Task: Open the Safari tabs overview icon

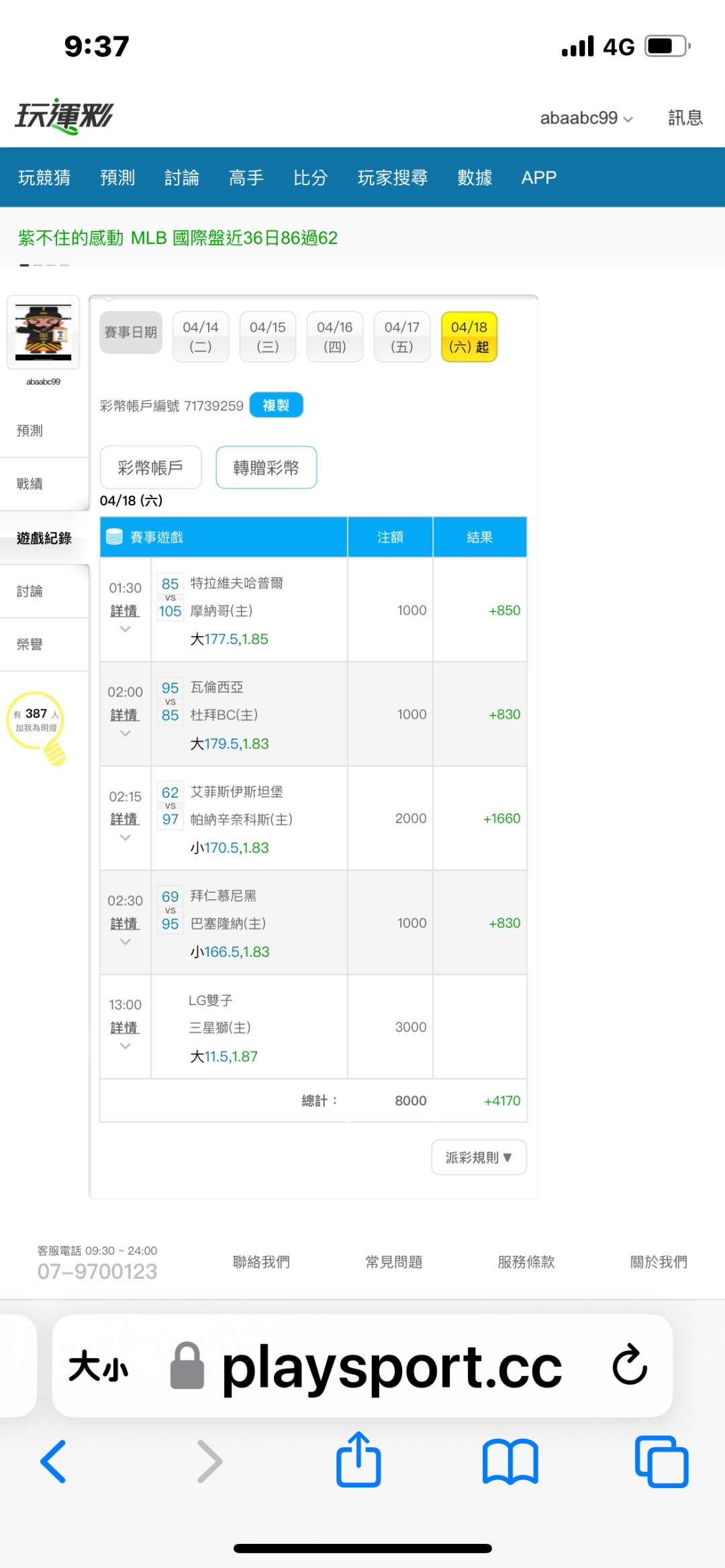Action: point(661,1461)
